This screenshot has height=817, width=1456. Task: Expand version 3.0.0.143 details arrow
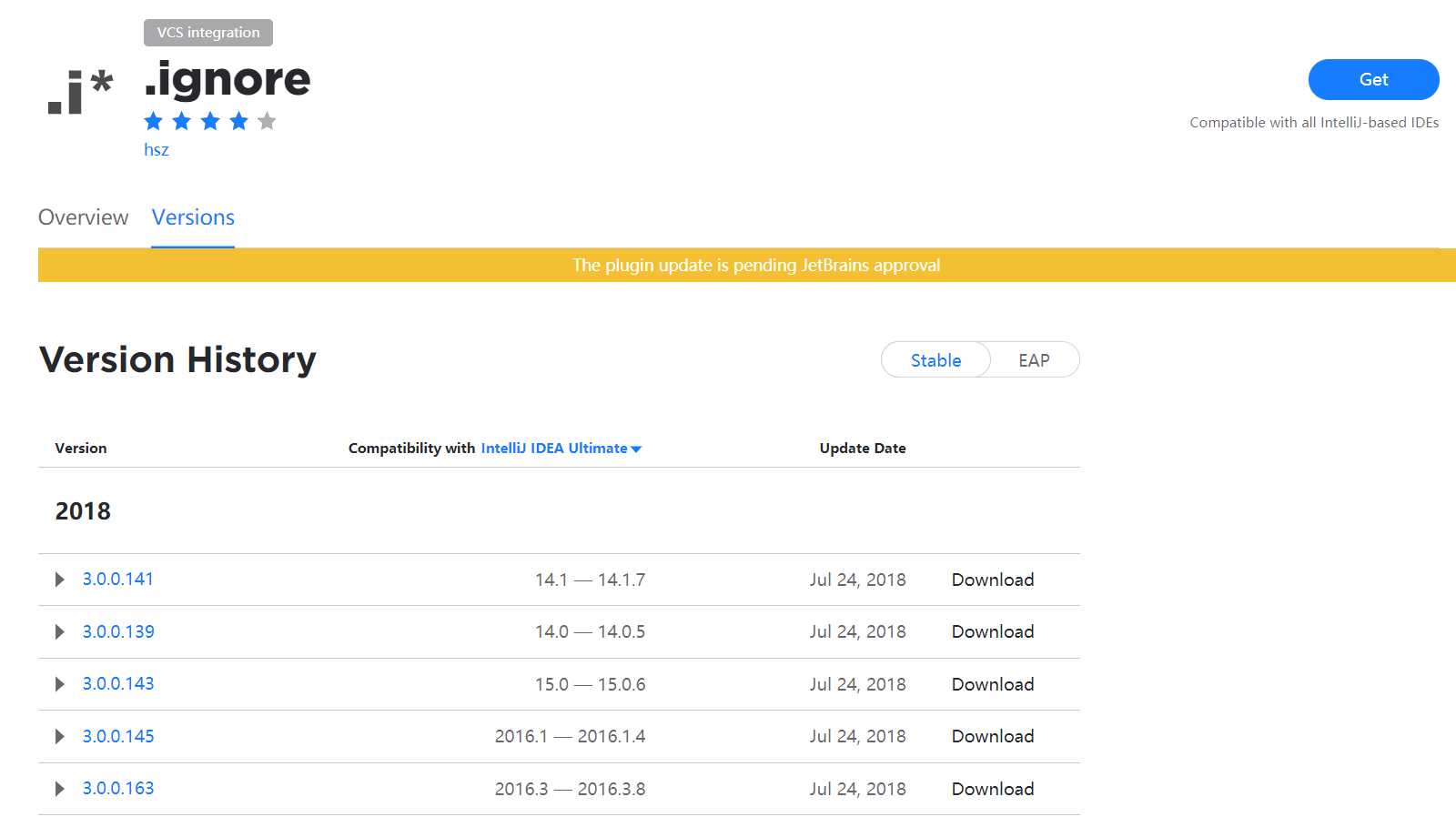(60, 684)
